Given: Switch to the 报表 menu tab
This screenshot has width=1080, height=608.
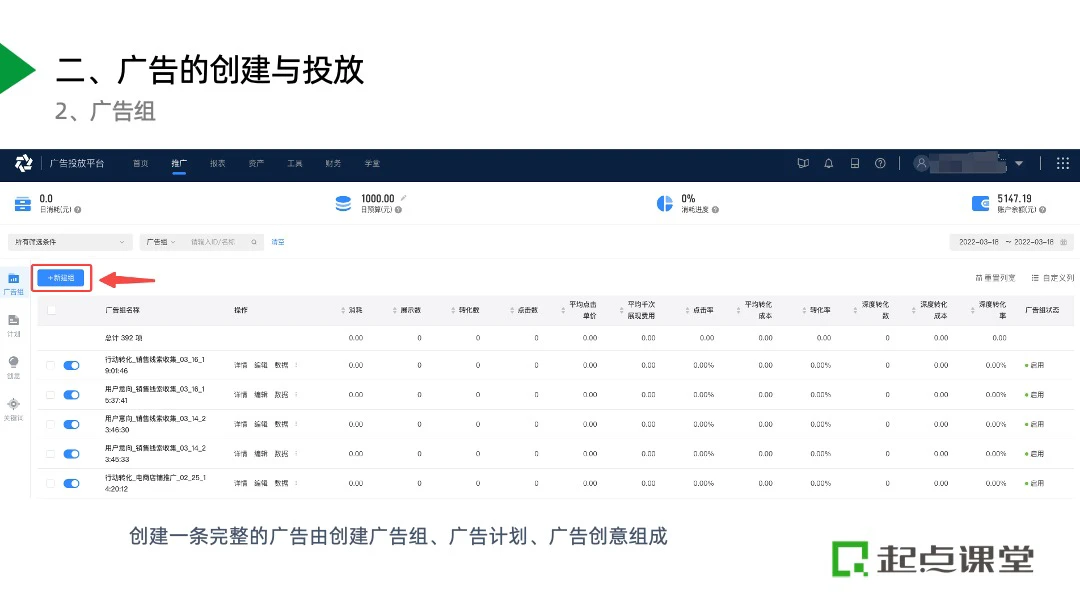Looking at the screenshot, I should (217, 163).
